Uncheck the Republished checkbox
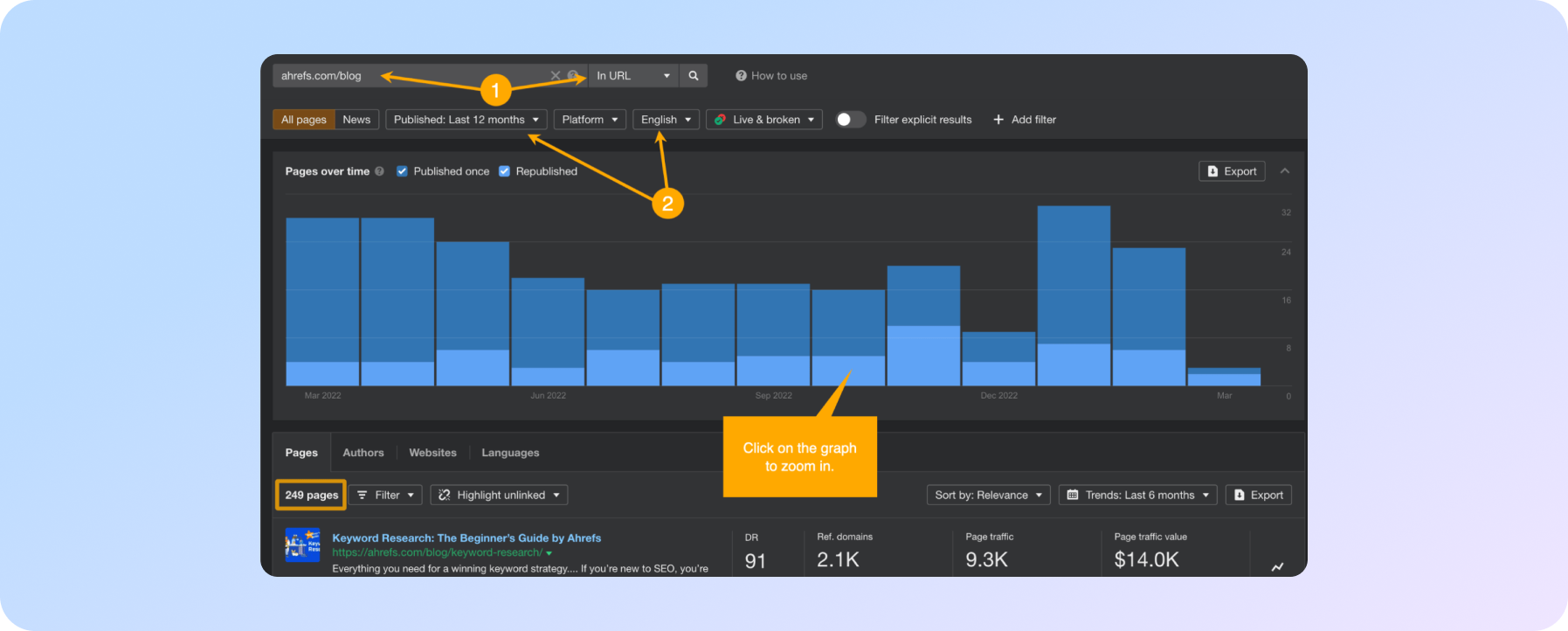 [504, 171]
